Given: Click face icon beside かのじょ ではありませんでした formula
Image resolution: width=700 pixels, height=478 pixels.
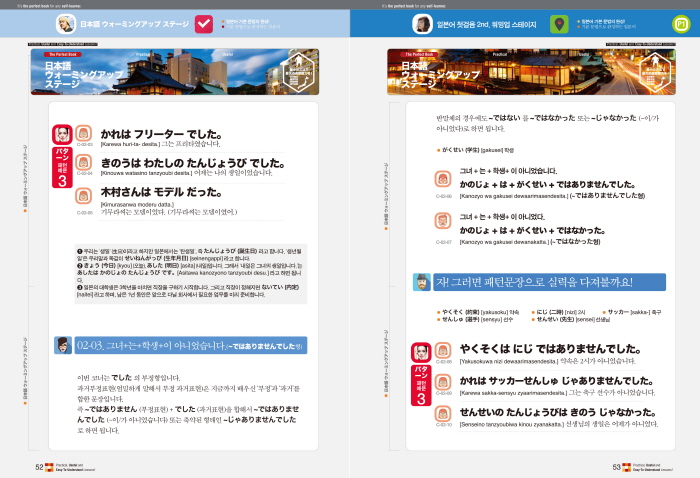Looking at the screenshot, I should click(x=441, y=180).
